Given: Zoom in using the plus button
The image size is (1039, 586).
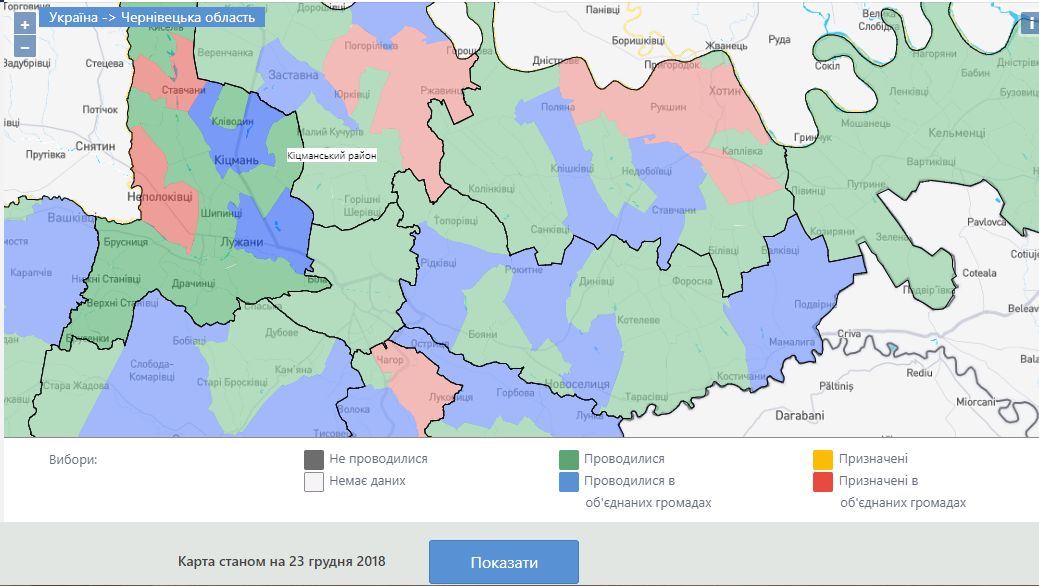Looking at the screenshot, I should pyautogui.click(x=26, y=24).
